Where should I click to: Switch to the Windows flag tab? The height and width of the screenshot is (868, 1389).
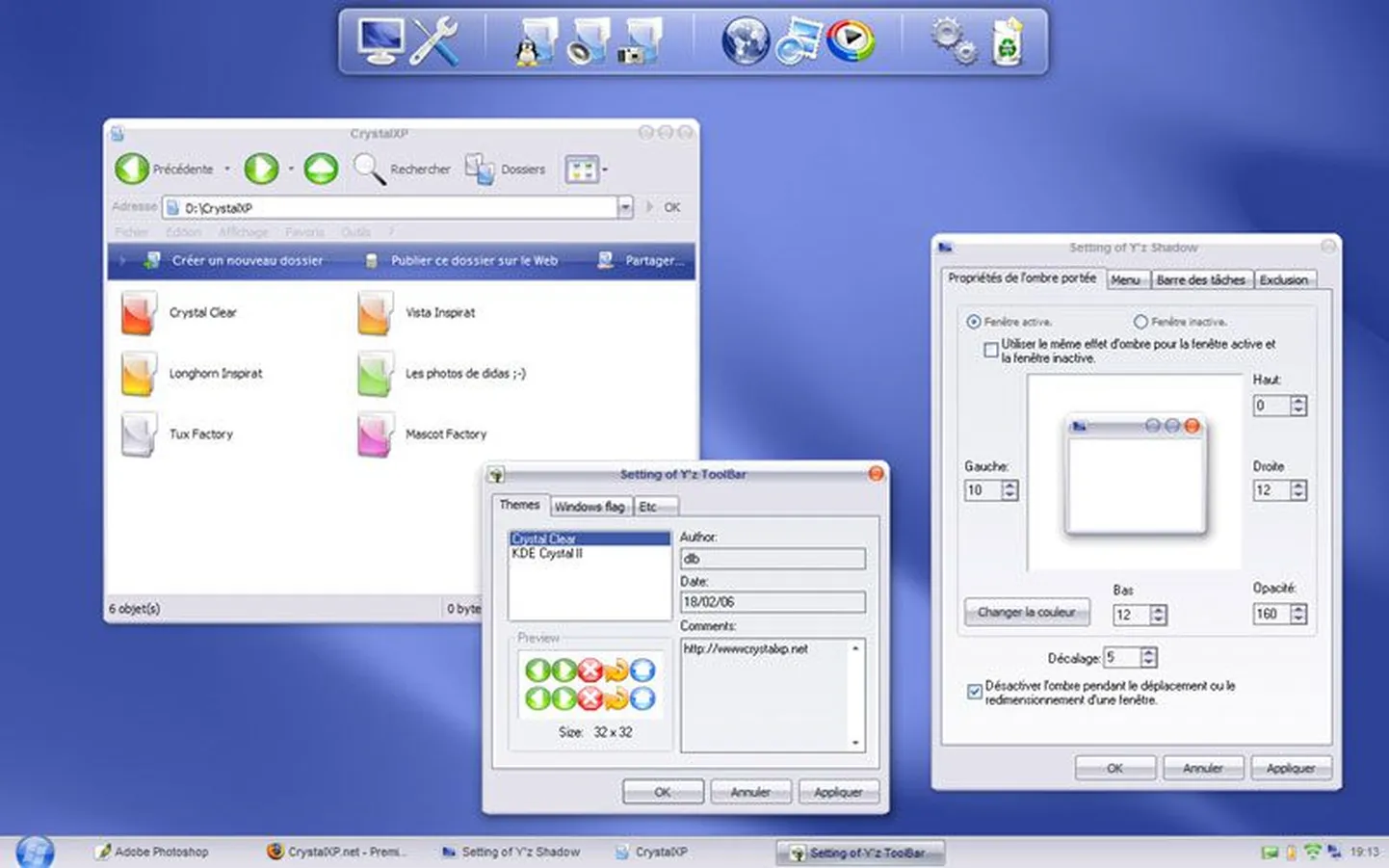[x=590, y=507]
